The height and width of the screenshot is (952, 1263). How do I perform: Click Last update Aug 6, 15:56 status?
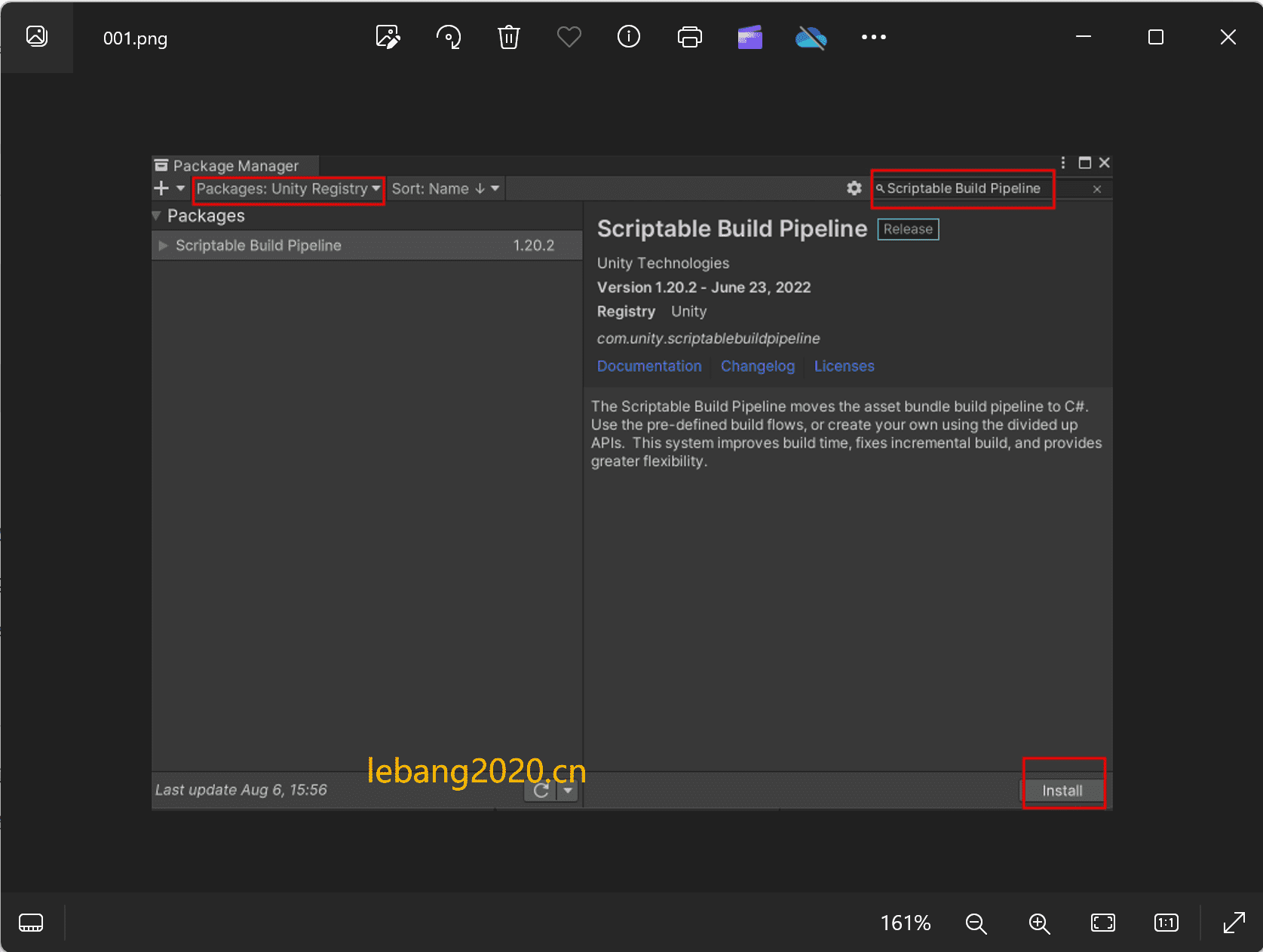pos(241,790)
